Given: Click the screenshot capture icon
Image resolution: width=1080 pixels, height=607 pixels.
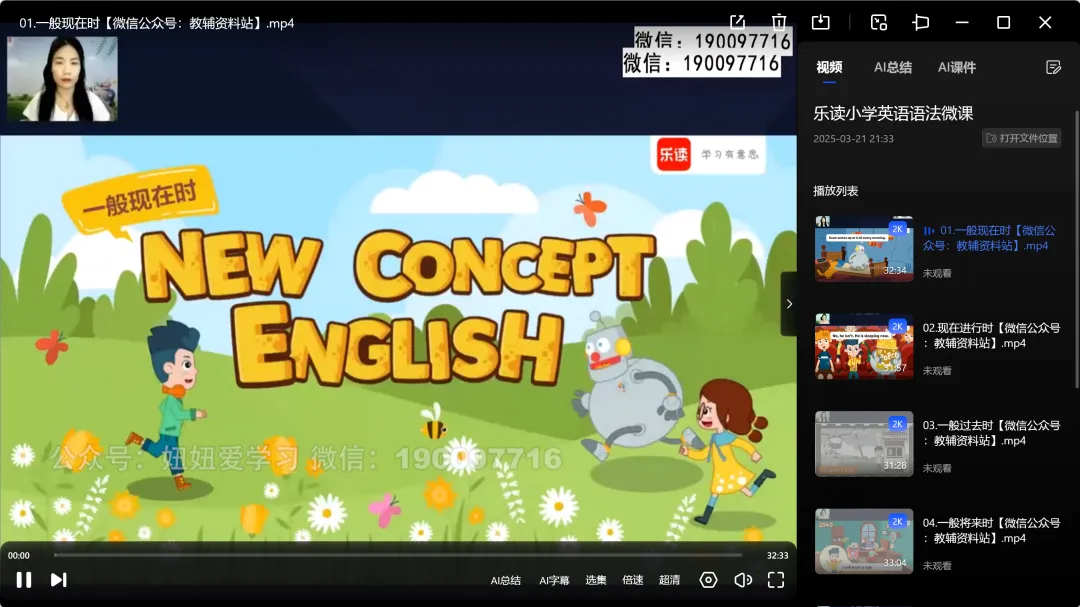Looking at the screenshot, I should click(x=879, y=22).
